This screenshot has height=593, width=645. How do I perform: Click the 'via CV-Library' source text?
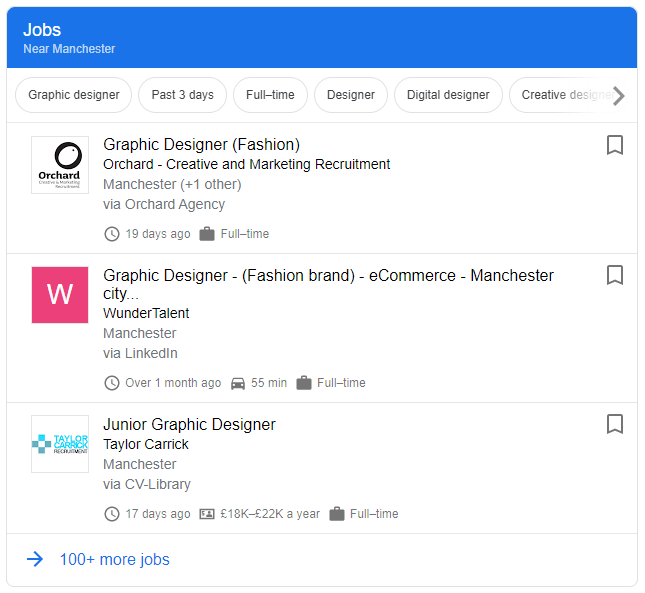[x=147, y=484]
